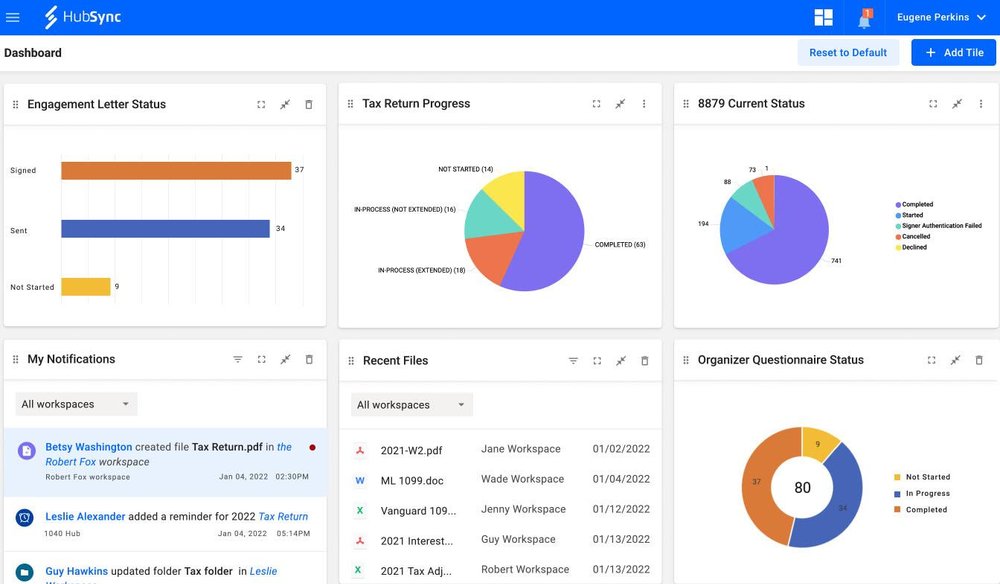Open the ML 1099.doc file
This screenshot has width=1000, height=584.
(411, 481)
